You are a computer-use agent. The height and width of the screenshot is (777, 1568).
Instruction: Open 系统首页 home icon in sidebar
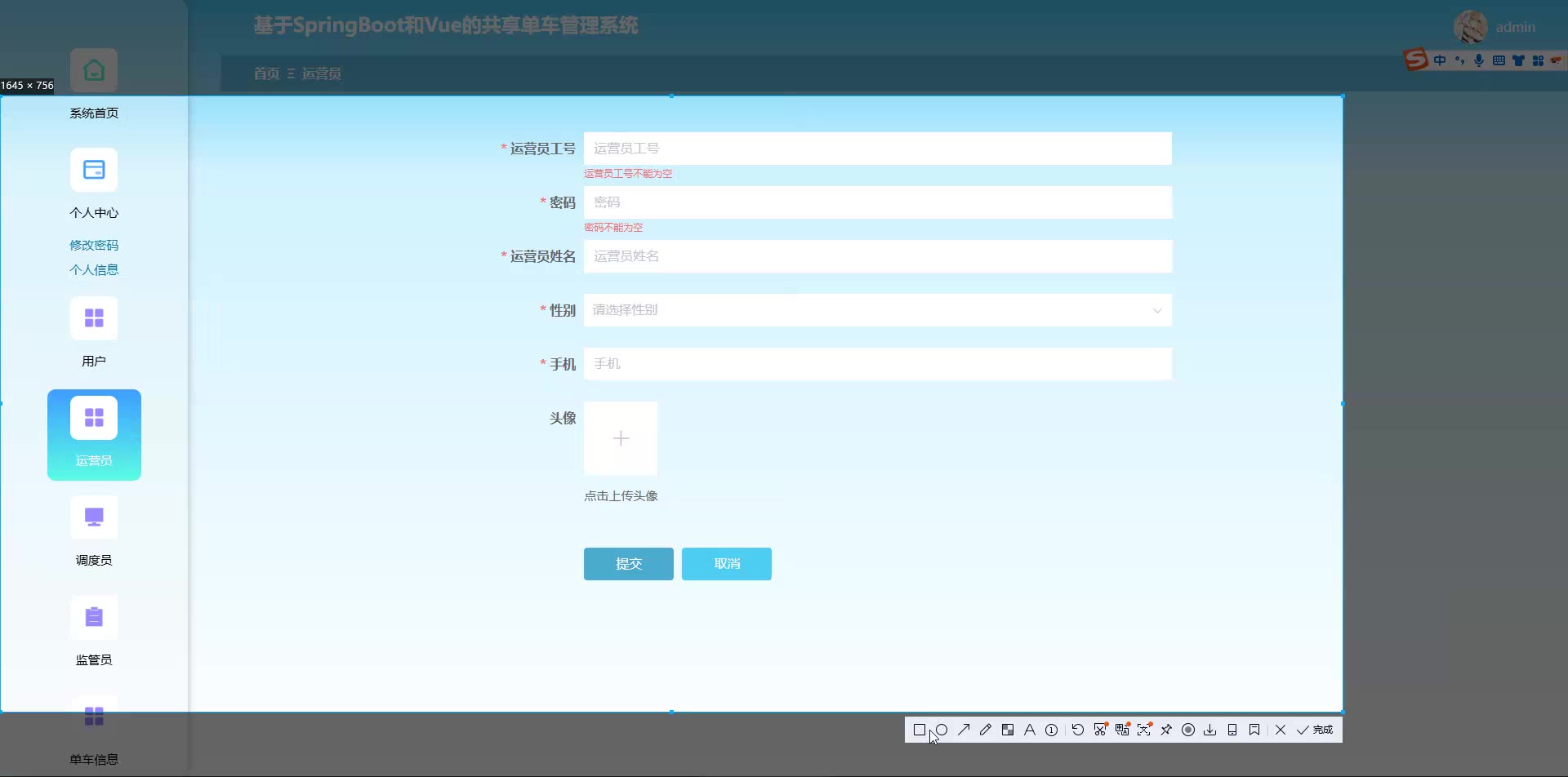click(x=94, y=70)
